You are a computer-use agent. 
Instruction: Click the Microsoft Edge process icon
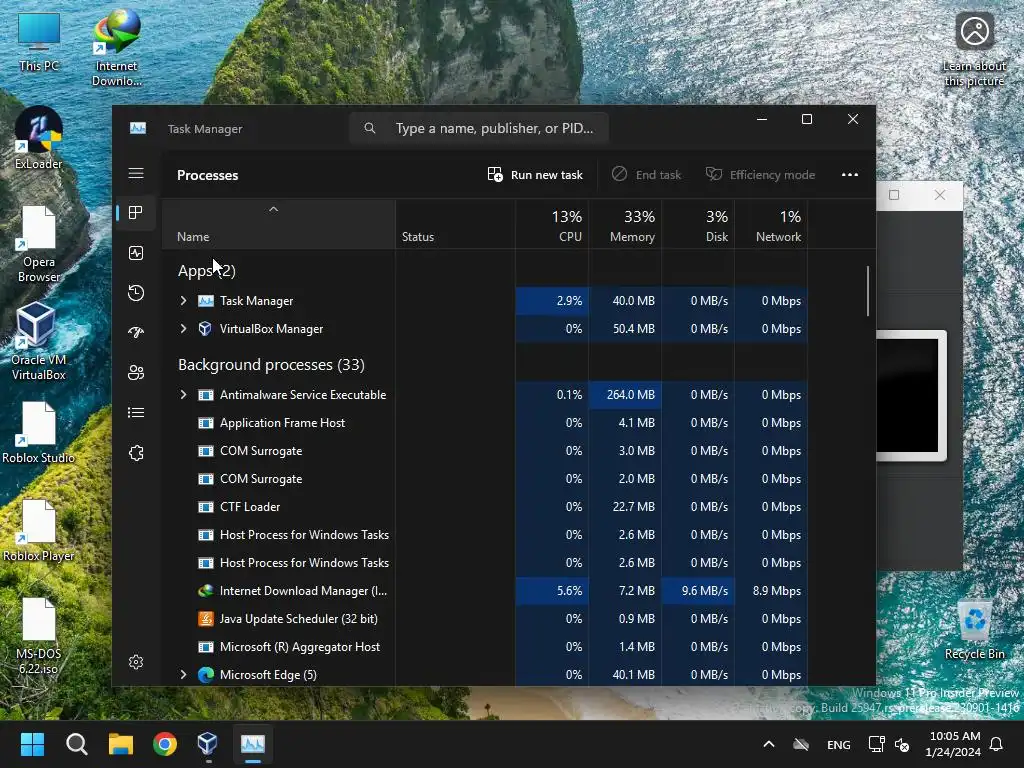click(x=206, y=675)
